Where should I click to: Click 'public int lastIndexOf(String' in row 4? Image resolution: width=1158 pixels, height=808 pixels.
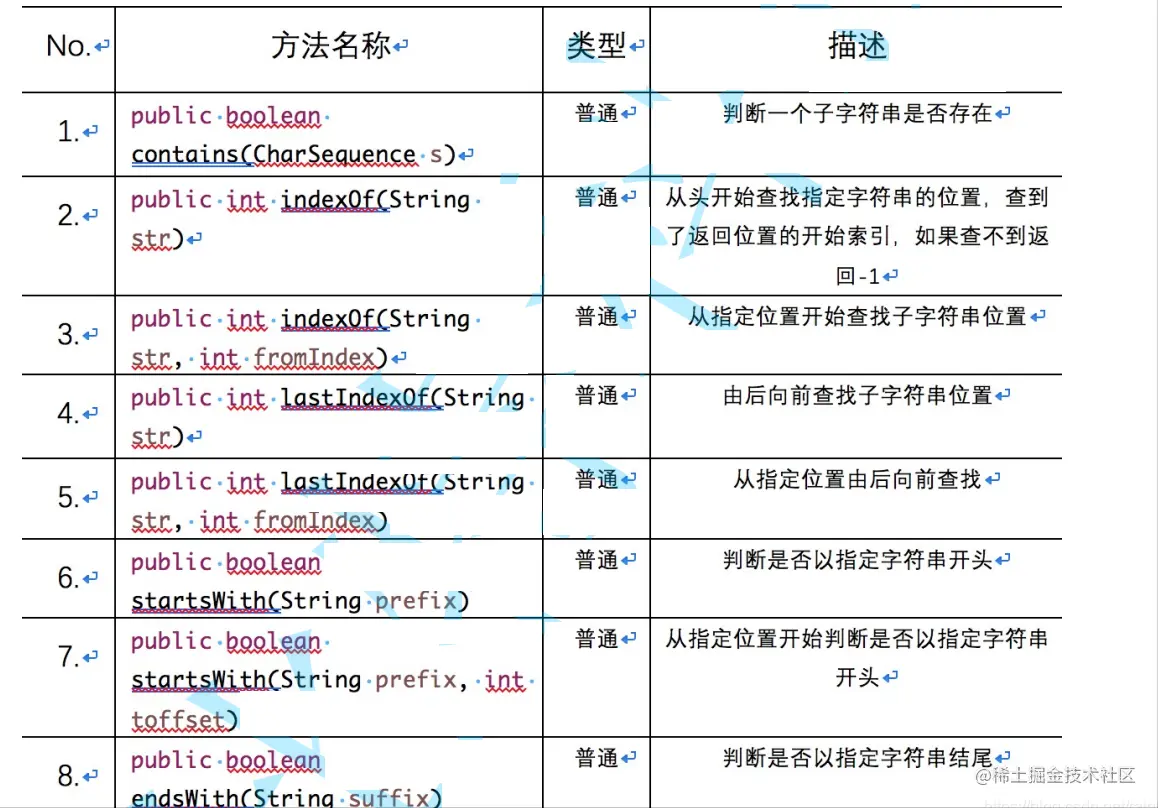(328, 398)
